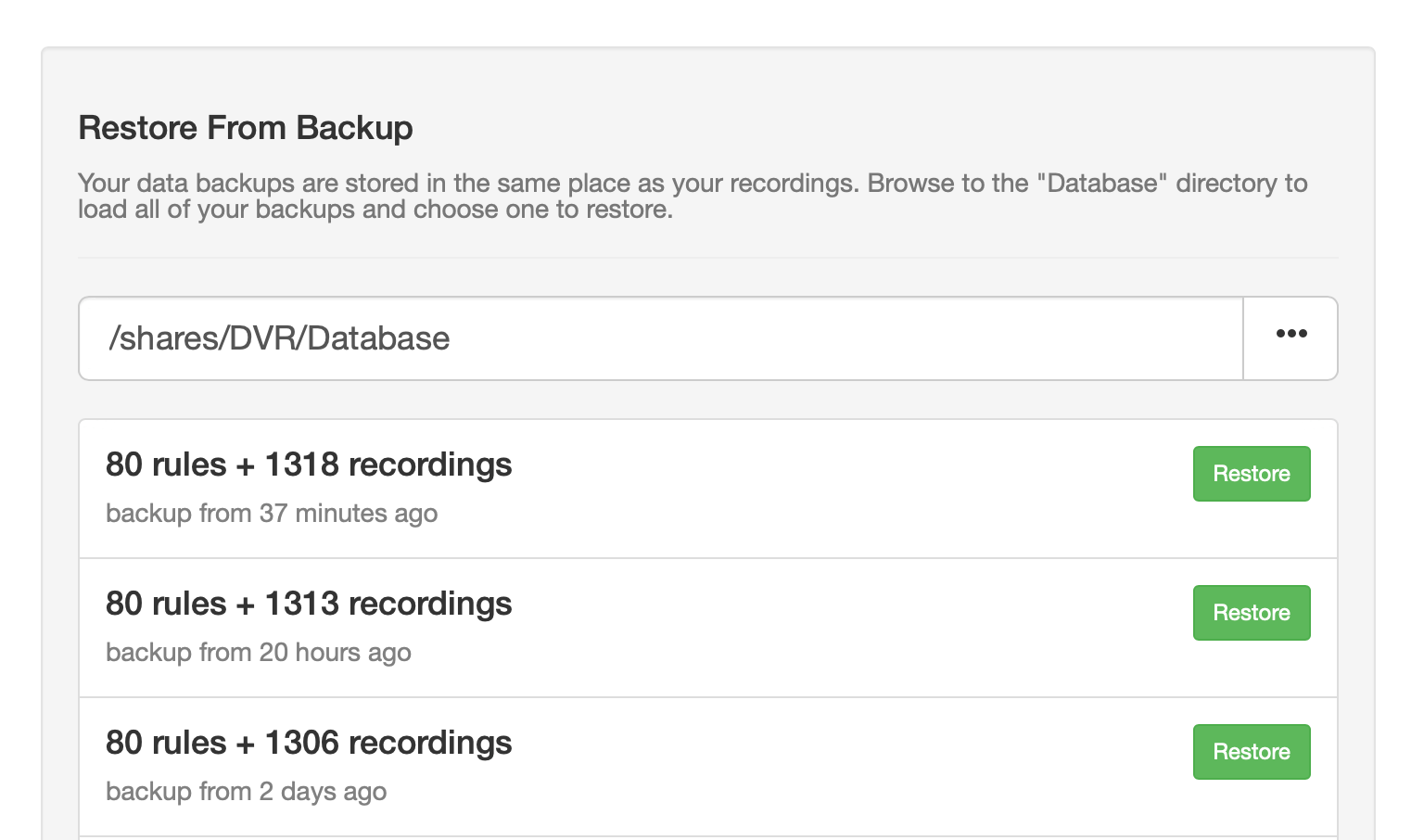Click empty space in the 1306 recordings row
The height and width of the screenshot is (840, 1424).
[x=834, y=767]
